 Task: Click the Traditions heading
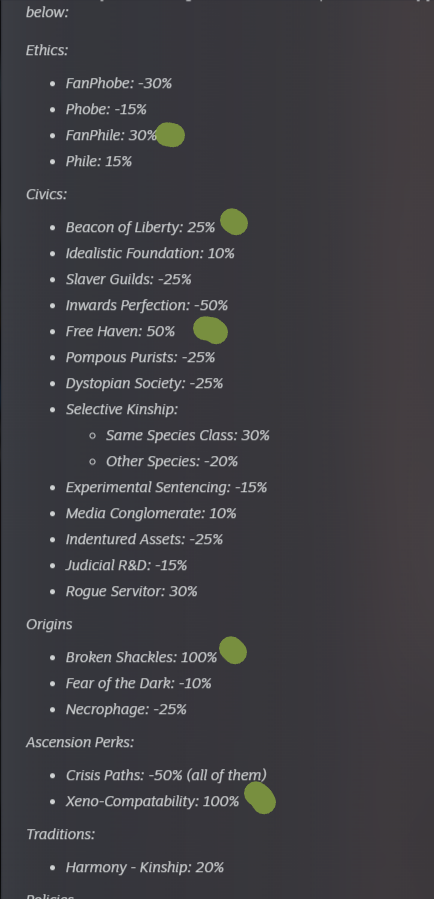point(60,834)
